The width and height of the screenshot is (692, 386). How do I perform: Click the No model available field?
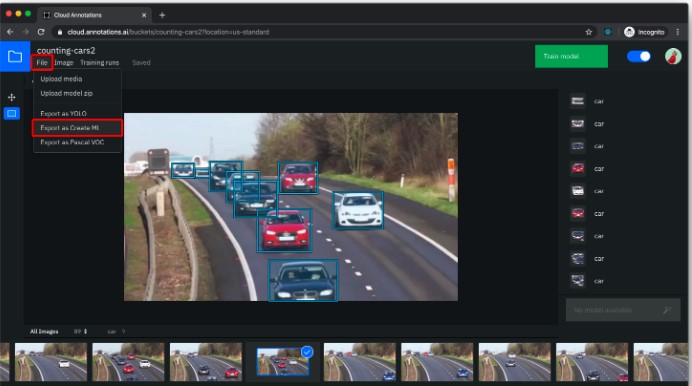(x=623, y=310)
